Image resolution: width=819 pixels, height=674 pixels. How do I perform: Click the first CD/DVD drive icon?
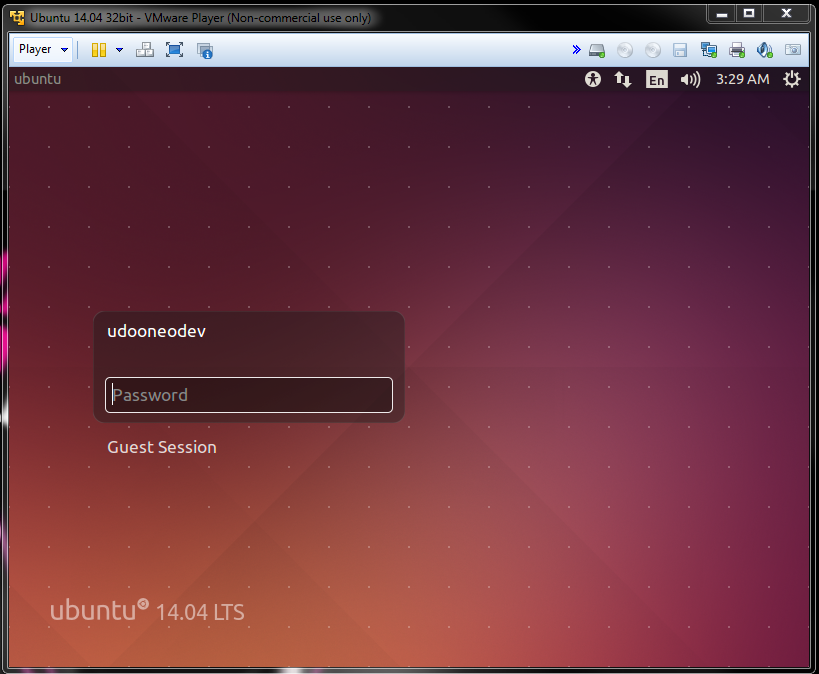[625, 50]
